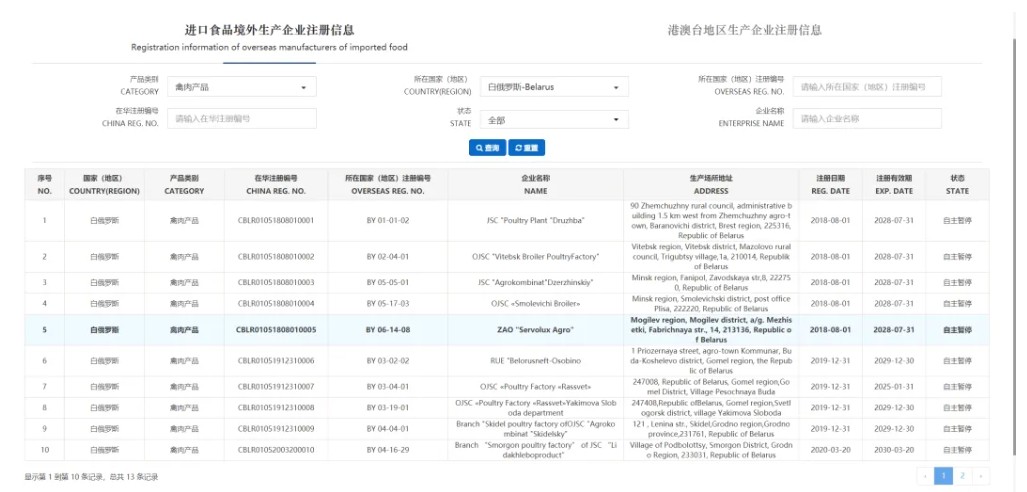Click the Village Pesochnaya Buda address cell
The image size is (1027, 492).
pos(711,387)
